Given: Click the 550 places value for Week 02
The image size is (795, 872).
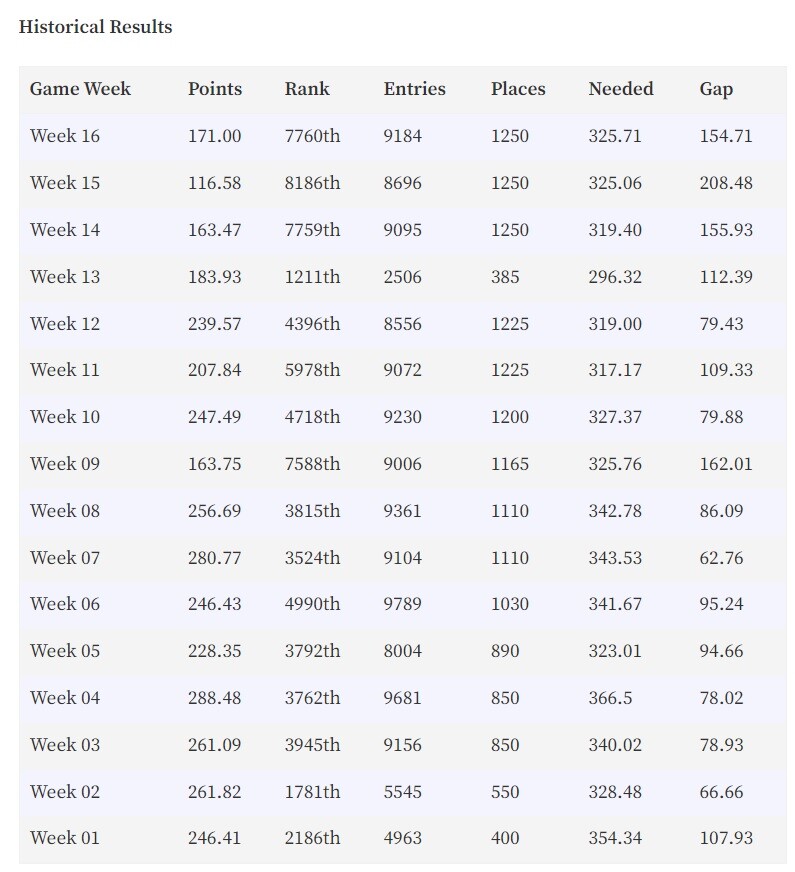Looking at the screenshot, I should [505, 791].
